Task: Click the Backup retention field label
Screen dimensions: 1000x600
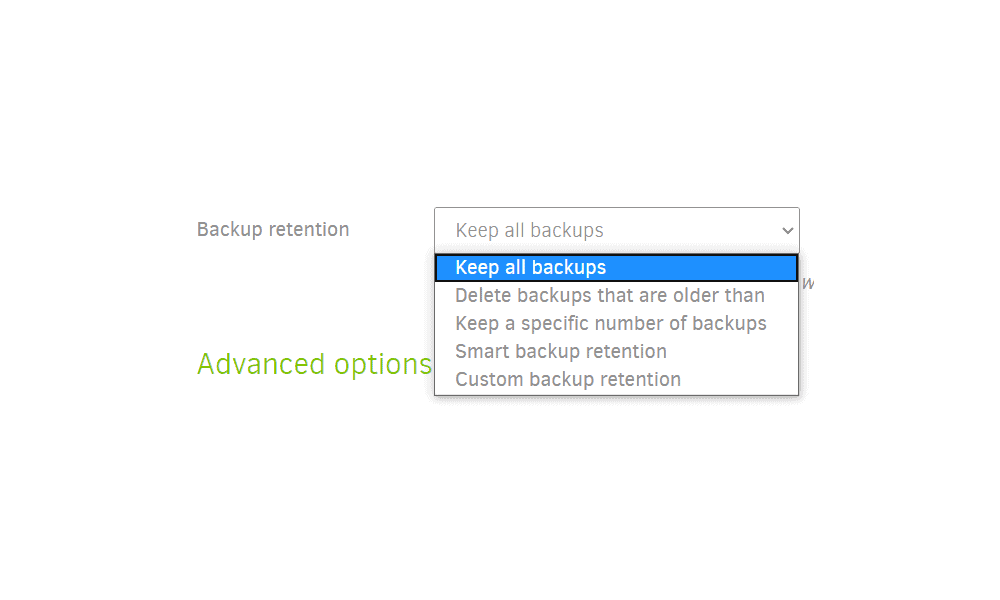Action: coord(273,230)
